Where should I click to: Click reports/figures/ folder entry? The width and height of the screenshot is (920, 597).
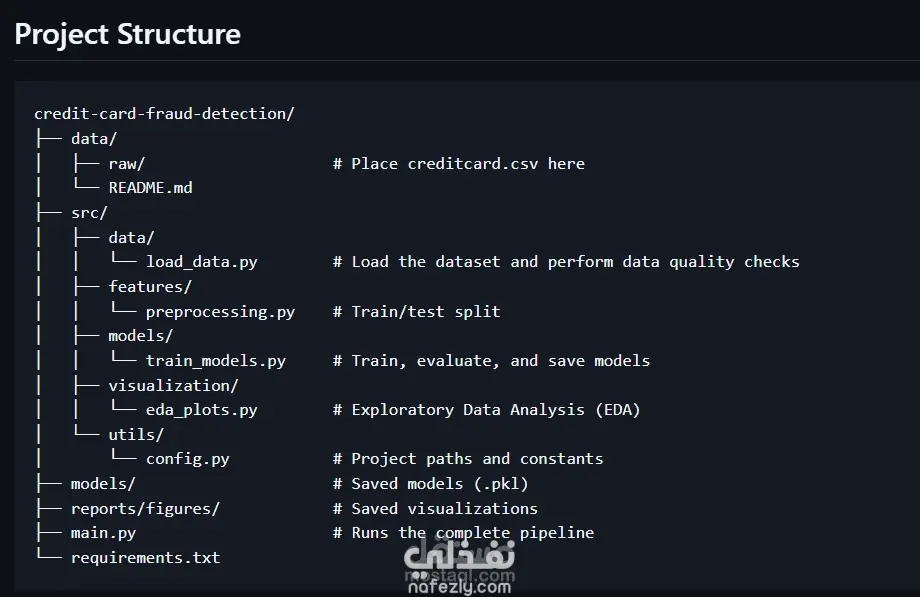point(145,508)
